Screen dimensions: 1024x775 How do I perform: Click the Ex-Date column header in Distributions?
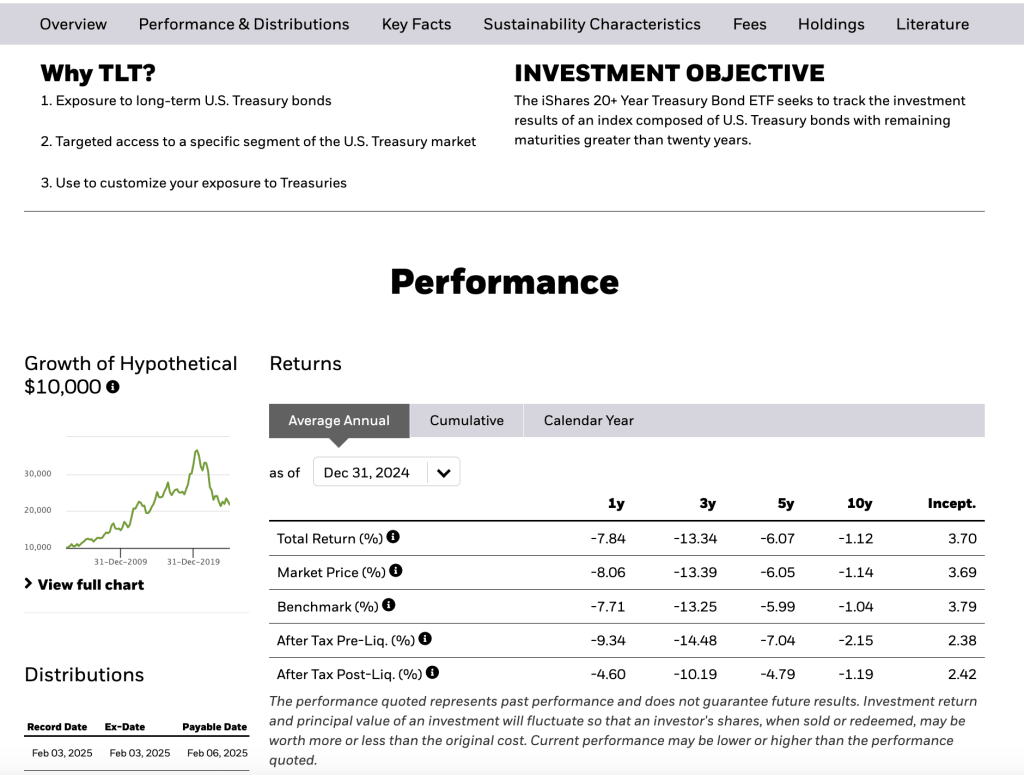click(125, 727)
